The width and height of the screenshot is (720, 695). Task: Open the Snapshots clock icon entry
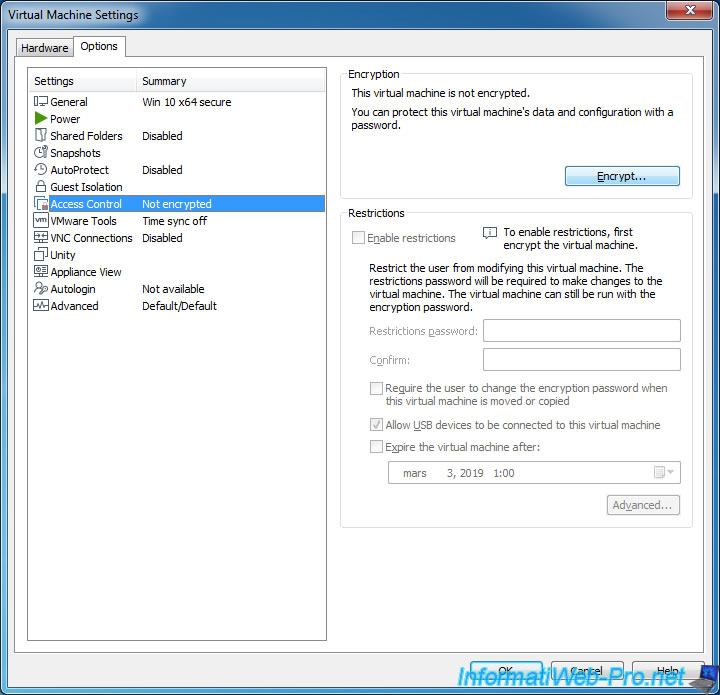(x=41, y=153)
